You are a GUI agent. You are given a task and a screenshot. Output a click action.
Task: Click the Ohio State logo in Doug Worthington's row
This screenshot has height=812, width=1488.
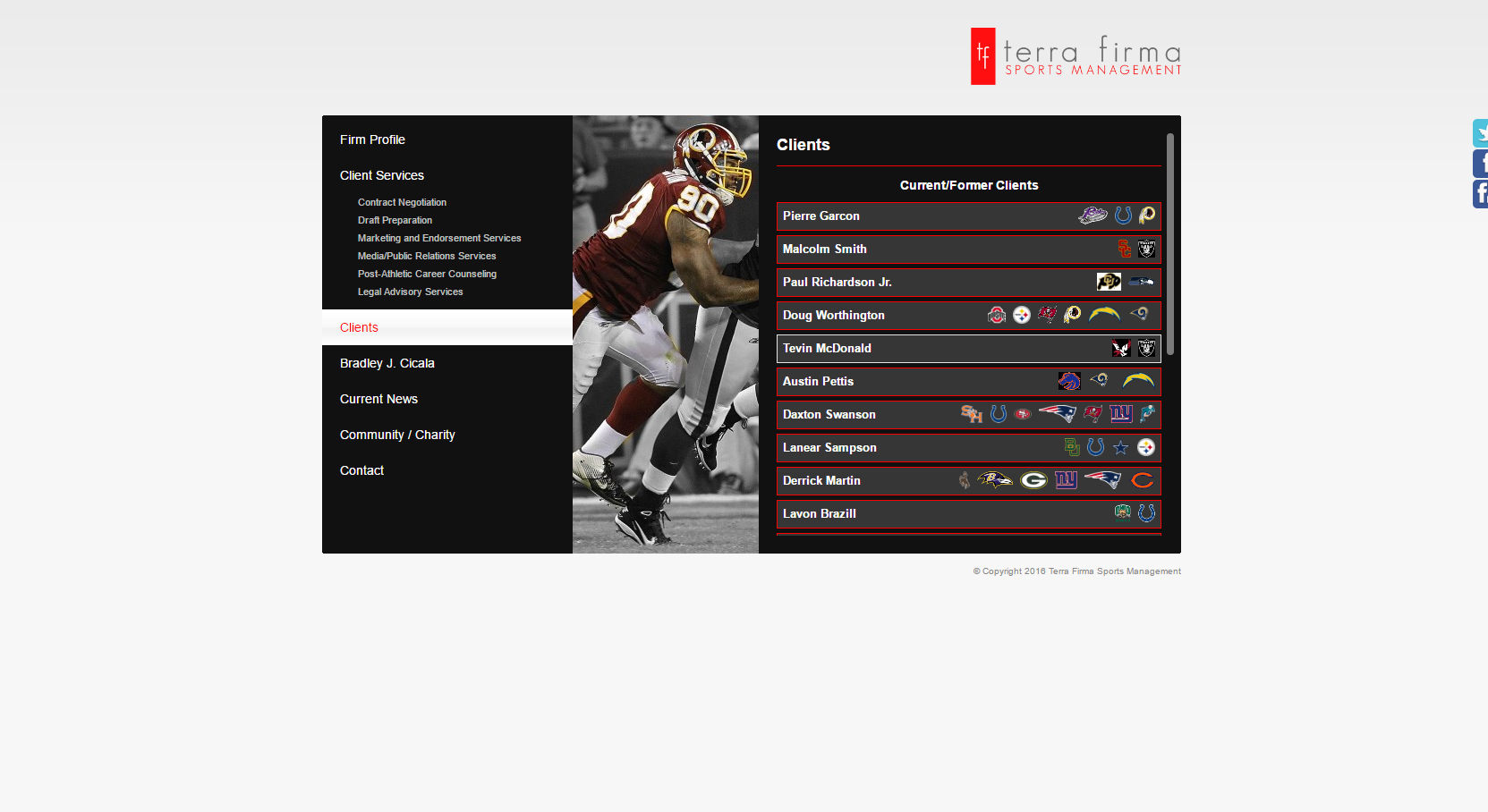click(x=996, y=315)
